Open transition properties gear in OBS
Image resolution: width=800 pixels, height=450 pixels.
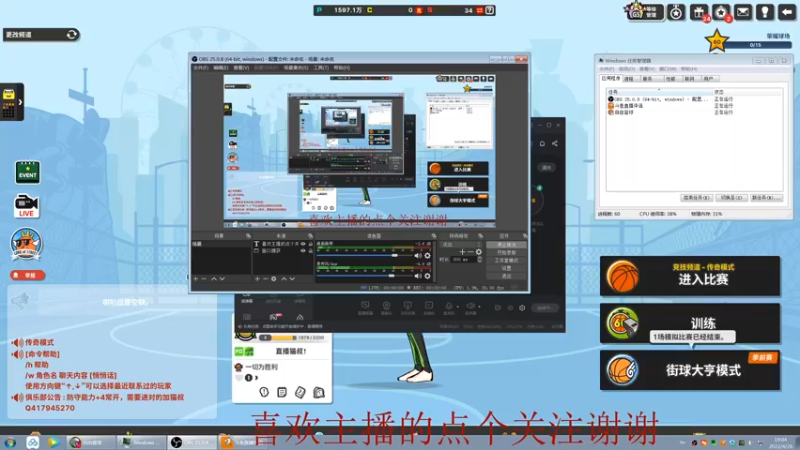pos(479,252)
